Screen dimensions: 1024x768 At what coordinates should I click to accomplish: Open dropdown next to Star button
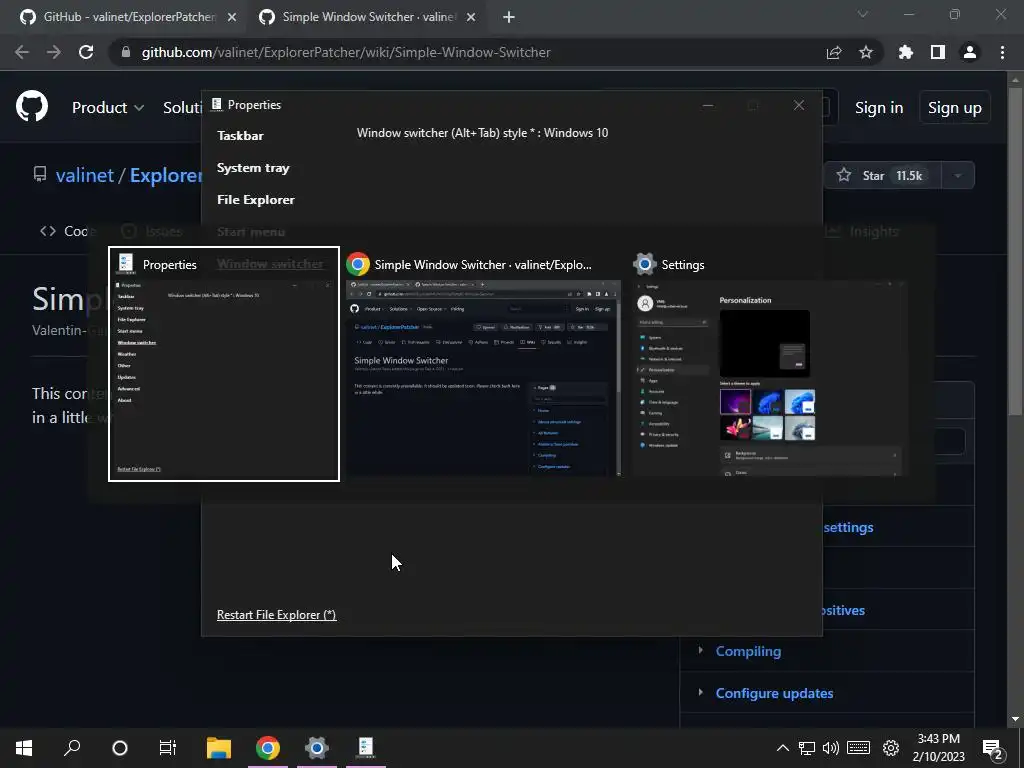(958, 175)
